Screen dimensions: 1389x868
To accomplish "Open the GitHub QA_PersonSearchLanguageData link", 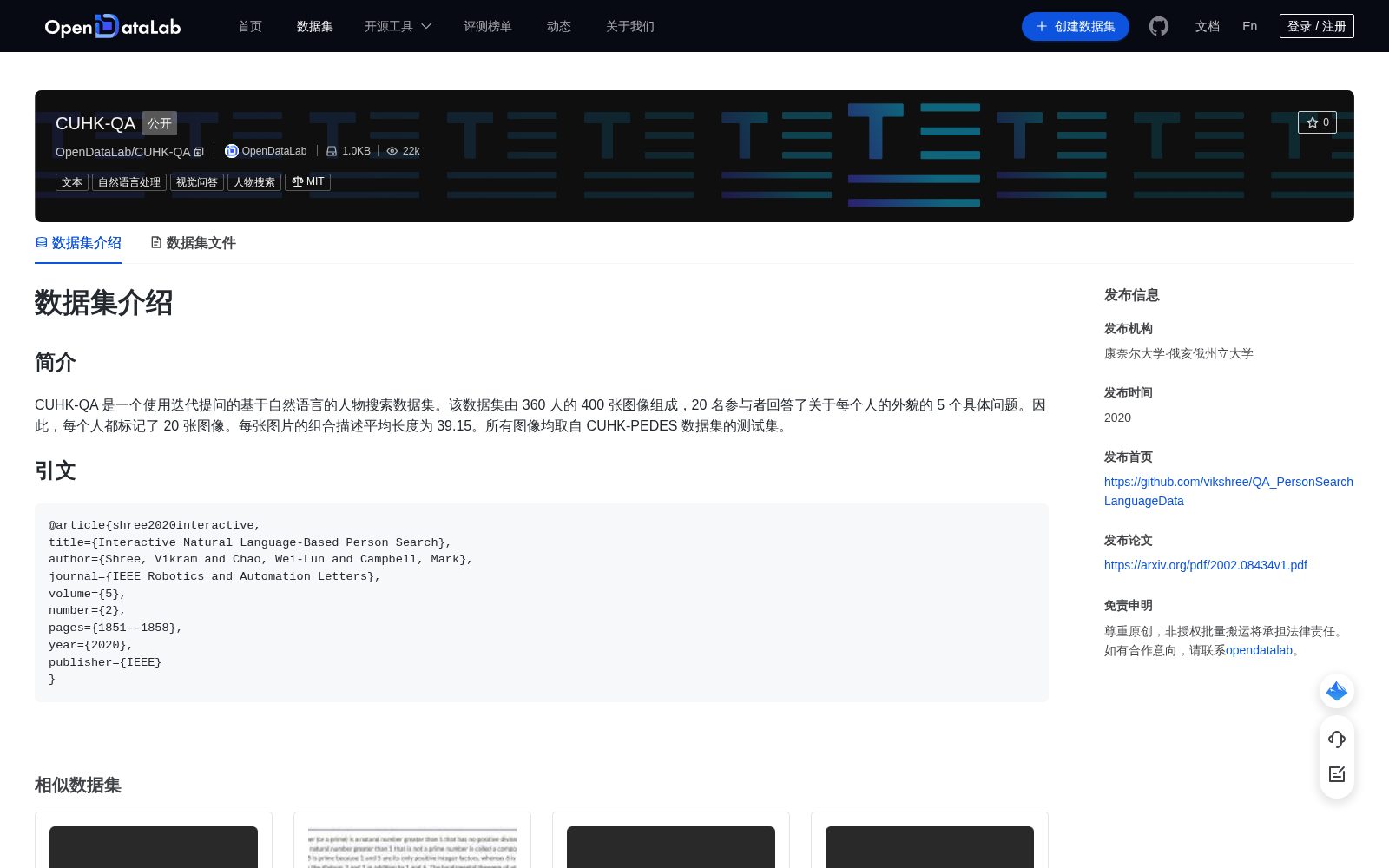I will tap(1228, 491).
